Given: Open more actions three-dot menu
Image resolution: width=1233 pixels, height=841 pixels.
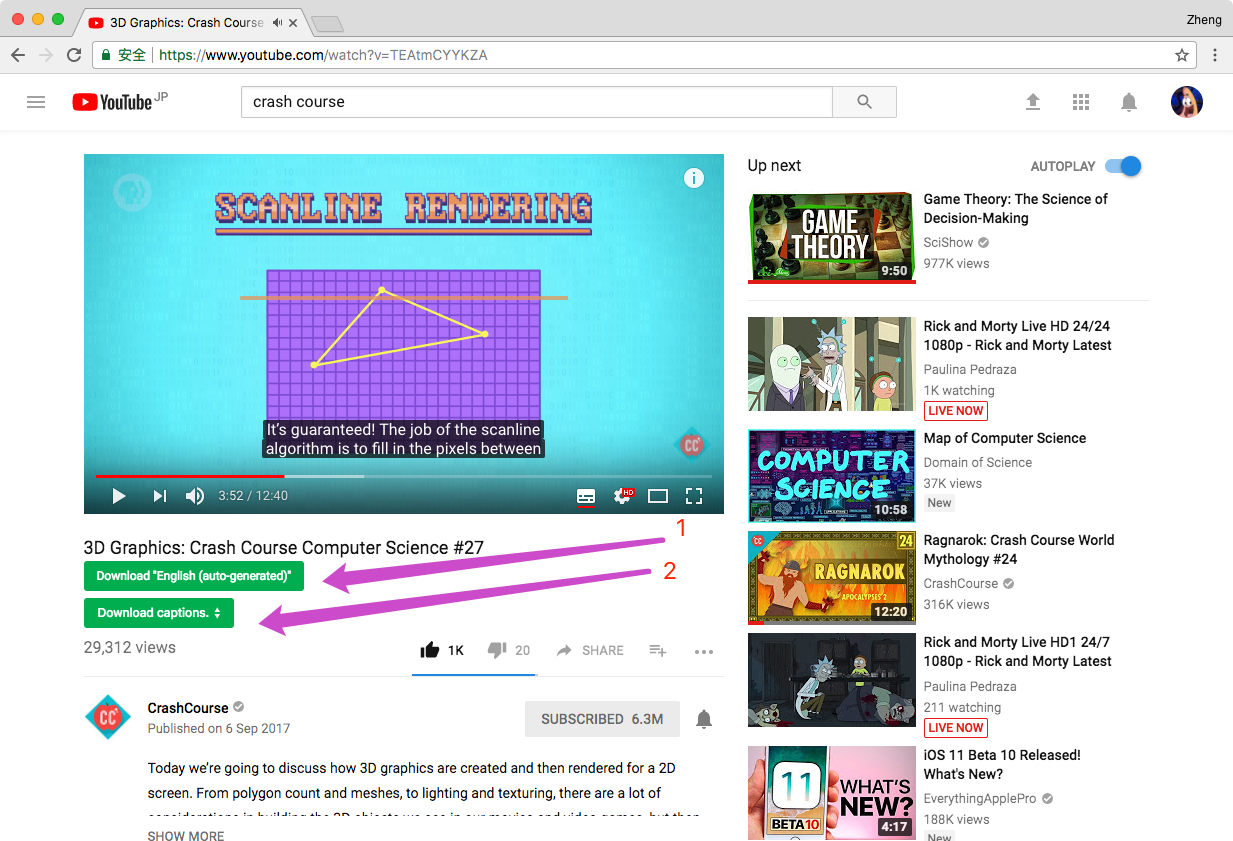Looking at the screenshot, I should pyautogui.click(x=704, y=651).
